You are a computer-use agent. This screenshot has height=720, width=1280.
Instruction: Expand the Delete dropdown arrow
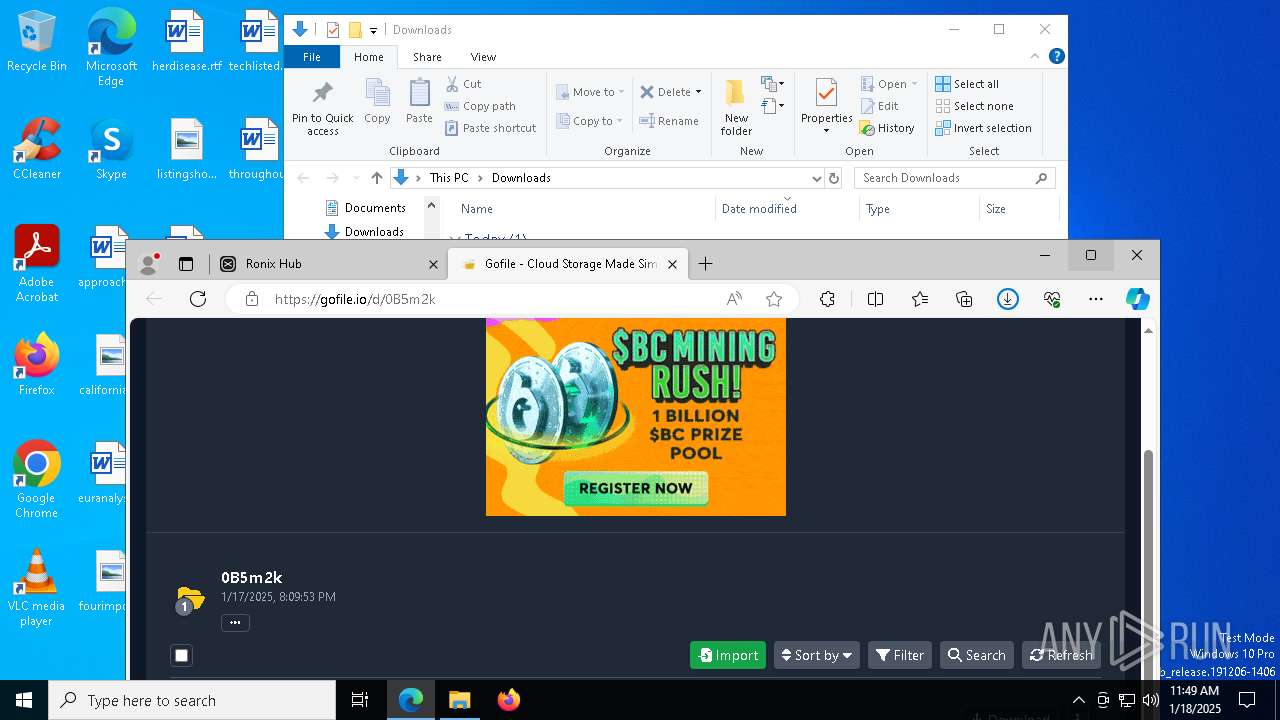pyautogui.click(x=698, y=92)
